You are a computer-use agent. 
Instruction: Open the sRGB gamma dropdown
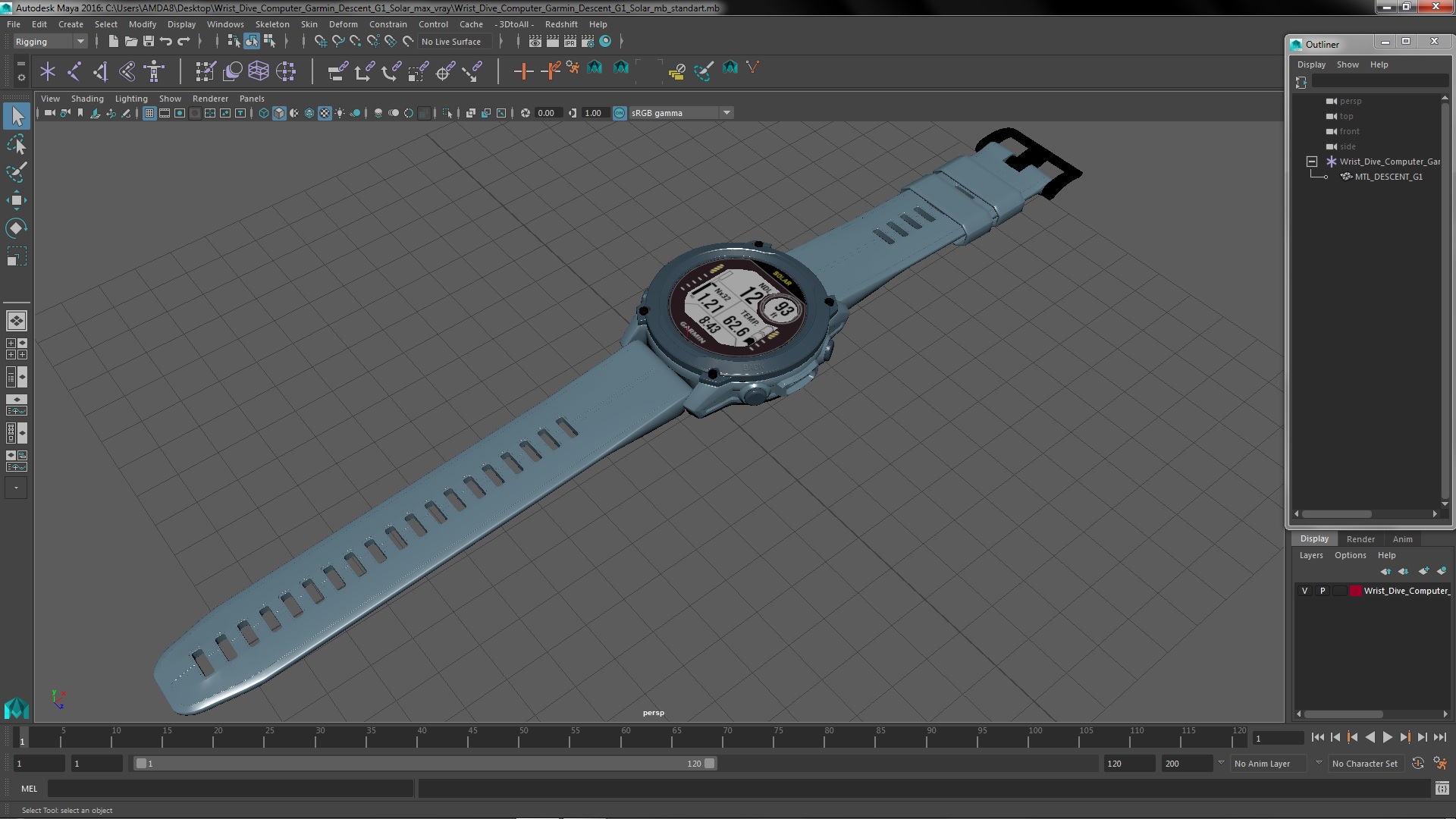(x=681, y=113)
